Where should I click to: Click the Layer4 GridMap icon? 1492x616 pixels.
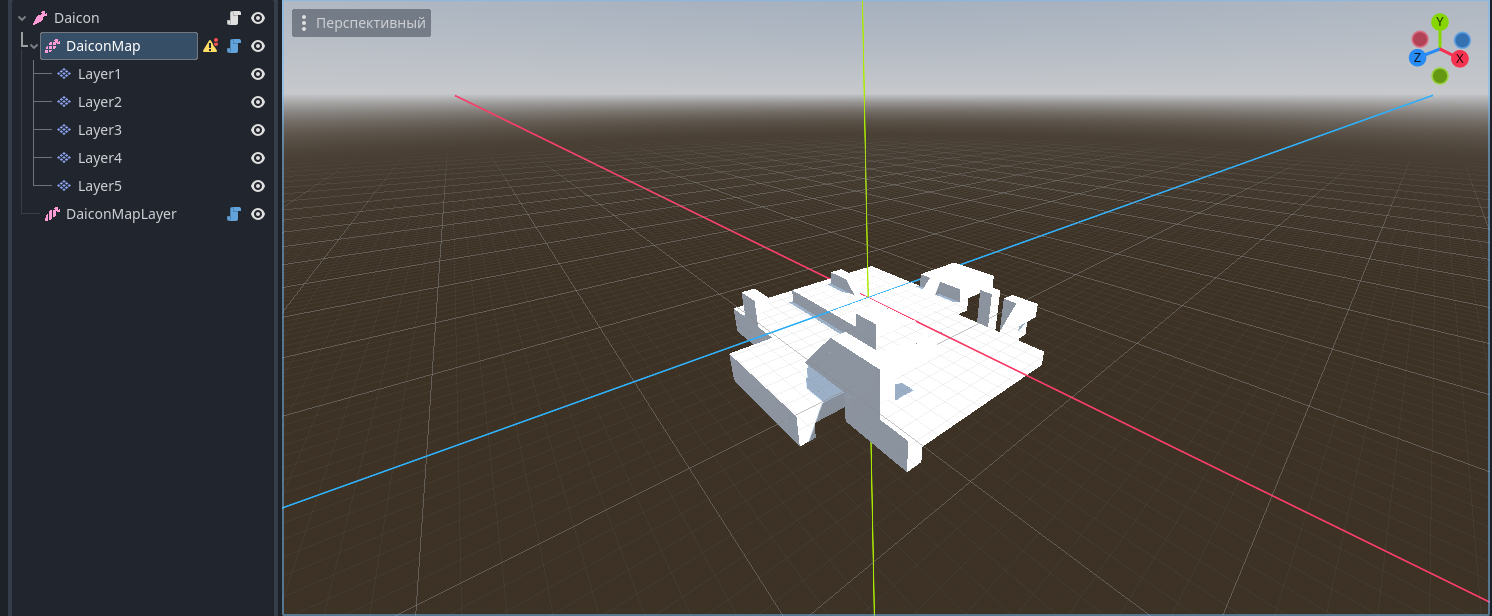pyautogui.click(x=64, y=158)
